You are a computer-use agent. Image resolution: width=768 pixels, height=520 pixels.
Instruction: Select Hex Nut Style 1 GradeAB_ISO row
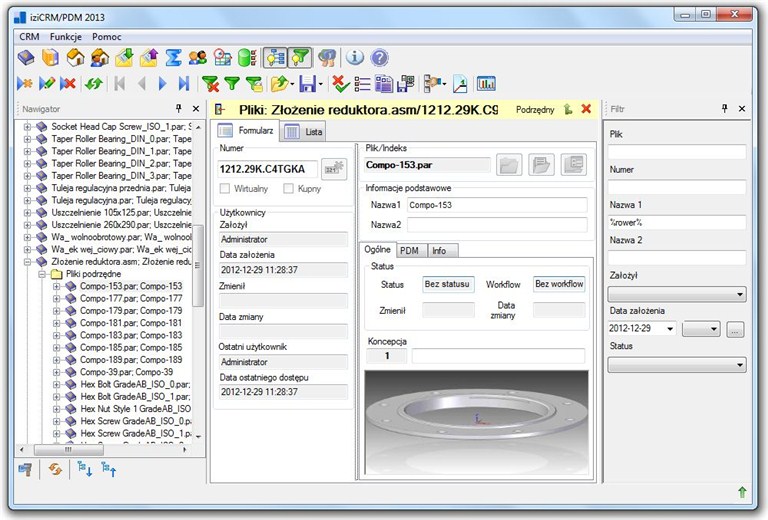click(135, 408)
